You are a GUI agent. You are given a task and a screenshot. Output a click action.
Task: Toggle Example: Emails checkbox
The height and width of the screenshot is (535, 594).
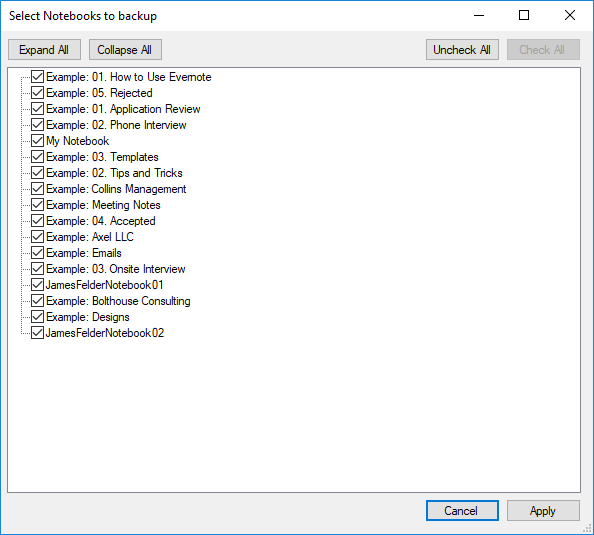point(37,253)
